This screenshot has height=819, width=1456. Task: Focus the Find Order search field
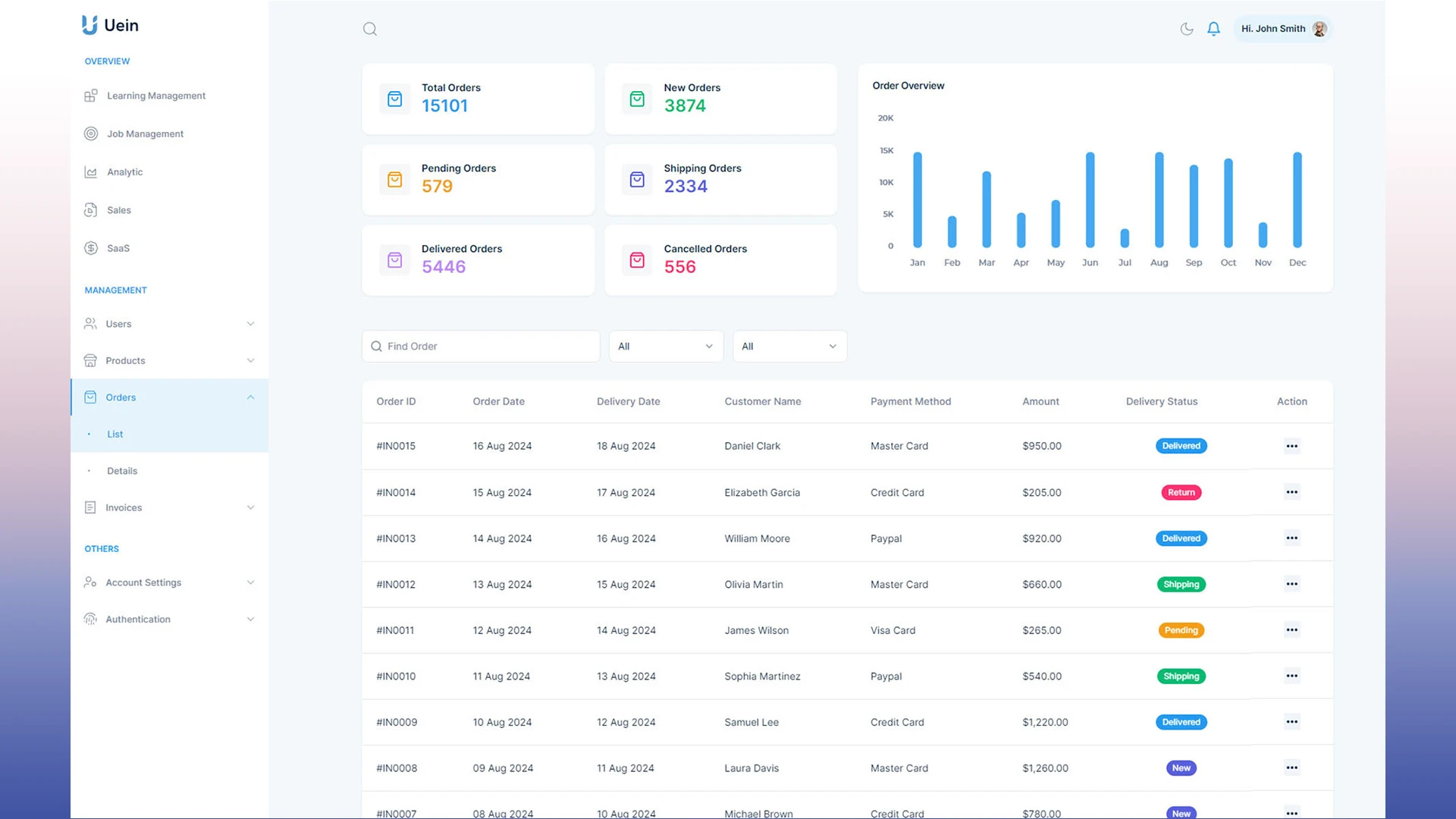[x=481, y=346]
